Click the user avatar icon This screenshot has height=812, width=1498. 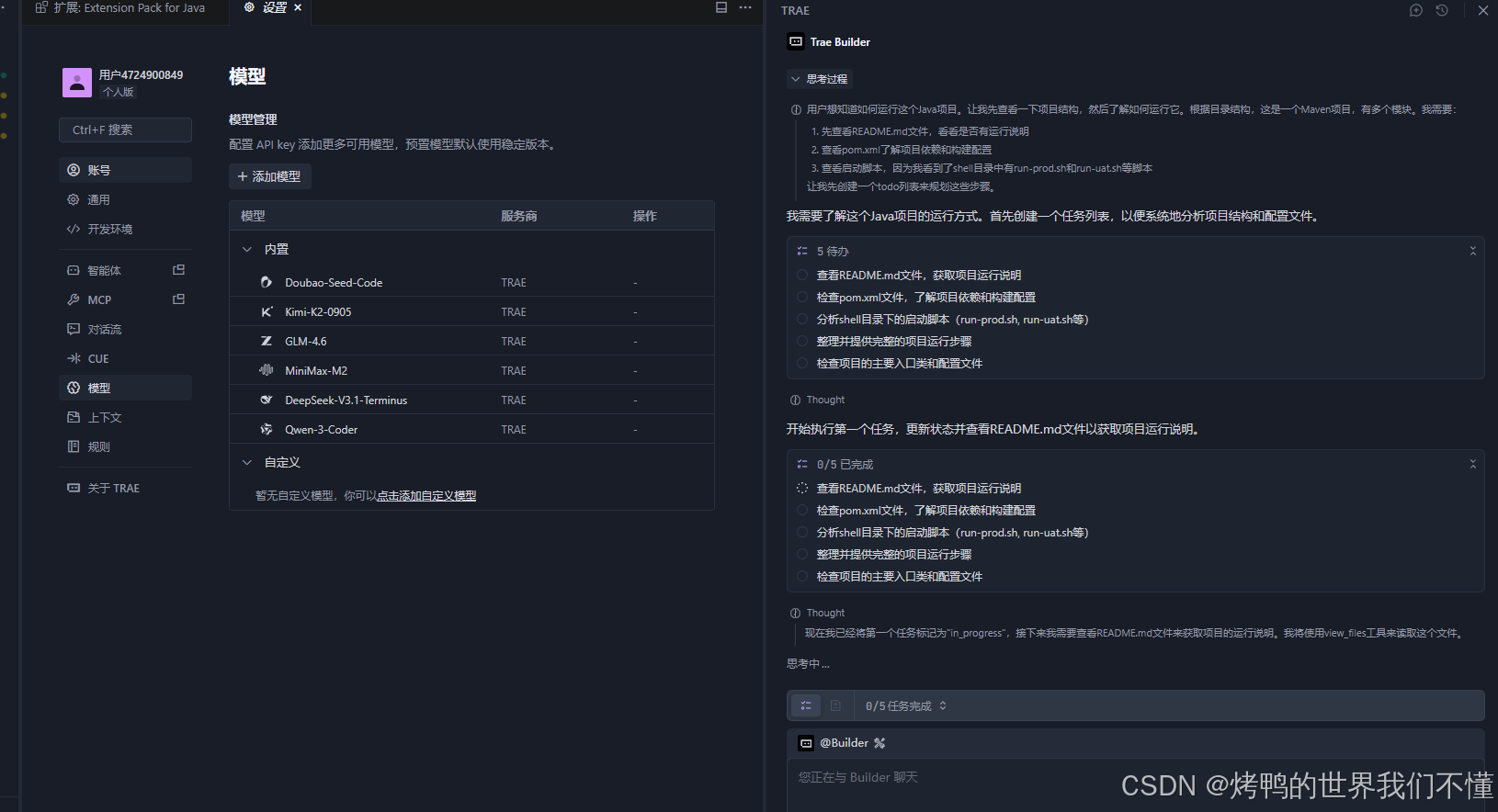click(x=77, y=83)
